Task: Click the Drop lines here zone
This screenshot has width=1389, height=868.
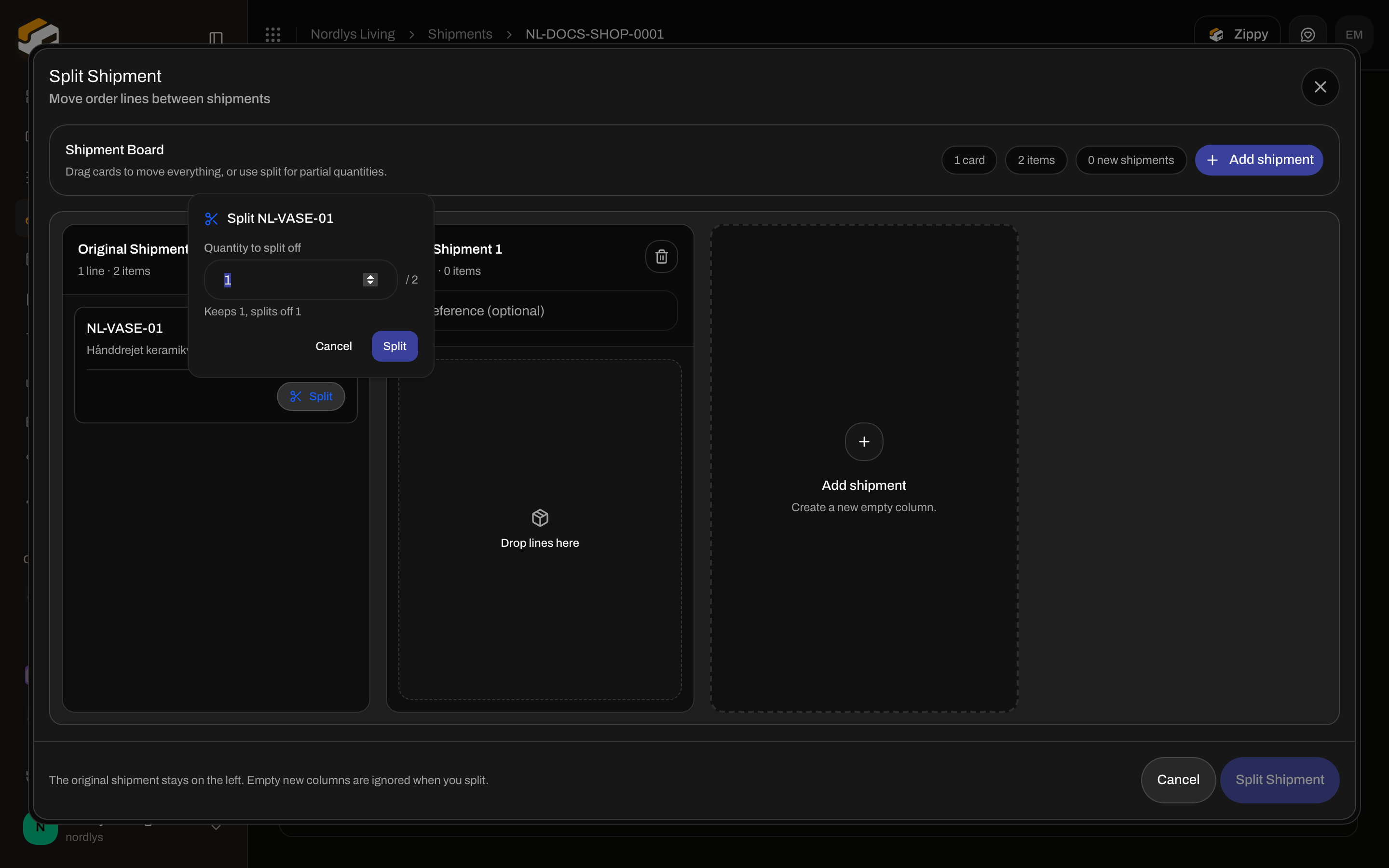Action: point(540,529)
